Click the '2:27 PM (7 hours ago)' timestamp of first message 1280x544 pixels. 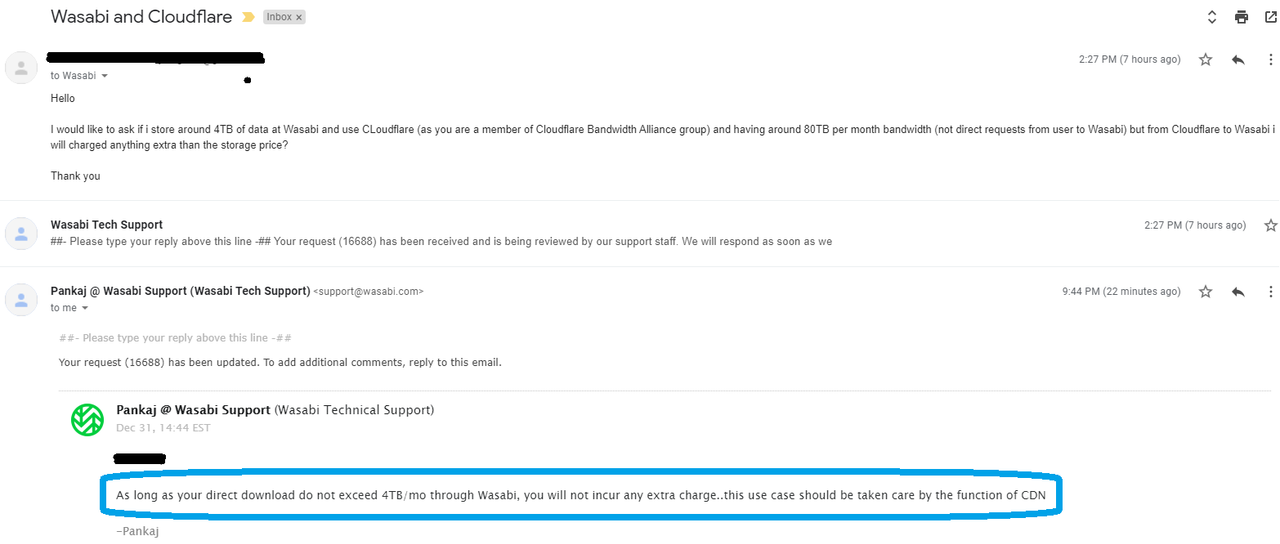click(1129, 60)
